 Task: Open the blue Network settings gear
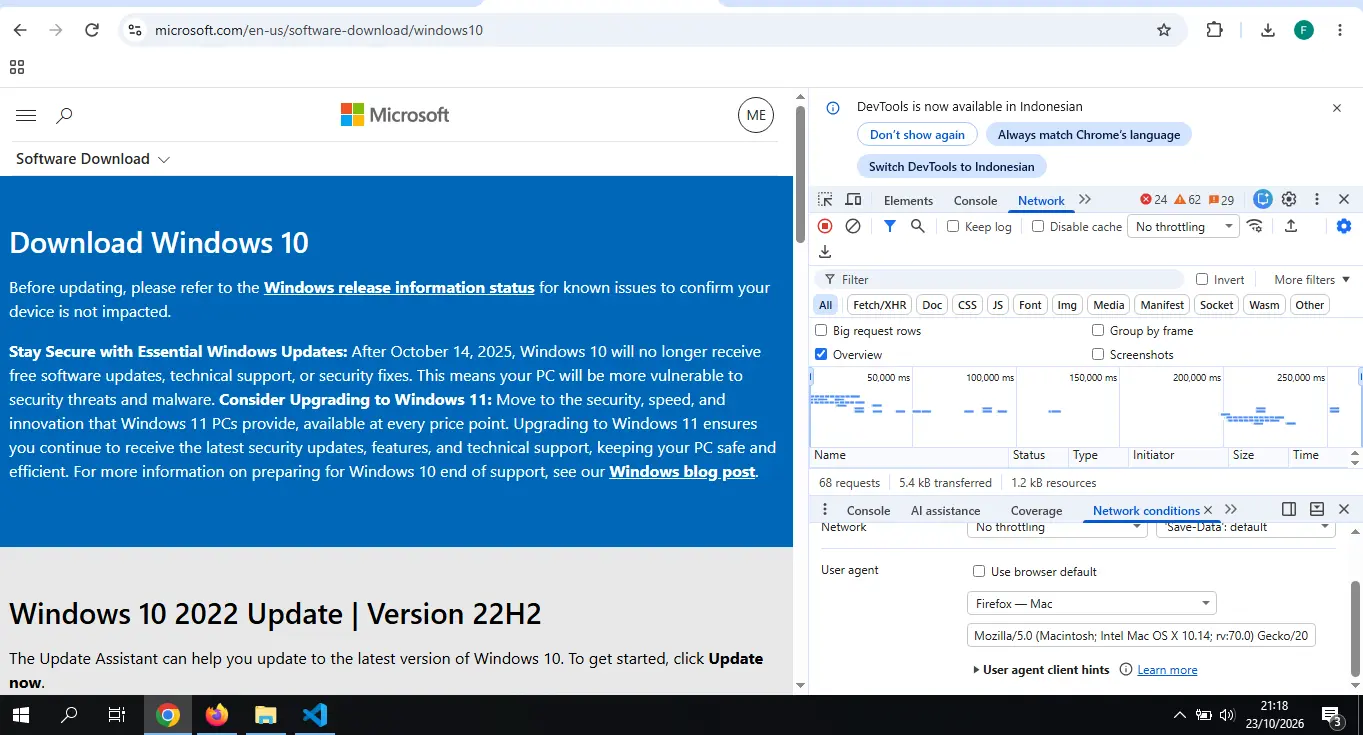point(1344,226)
